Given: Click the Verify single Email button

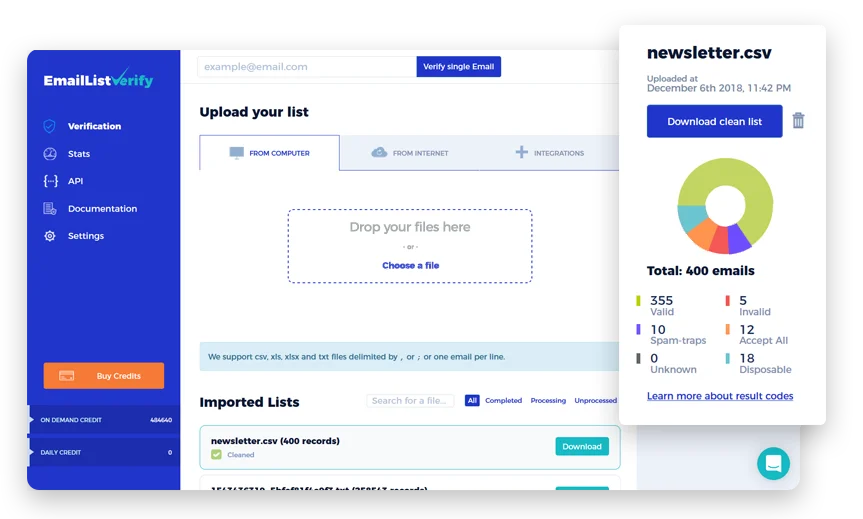Looking at the screenshot, I should (x=458, y=67).
